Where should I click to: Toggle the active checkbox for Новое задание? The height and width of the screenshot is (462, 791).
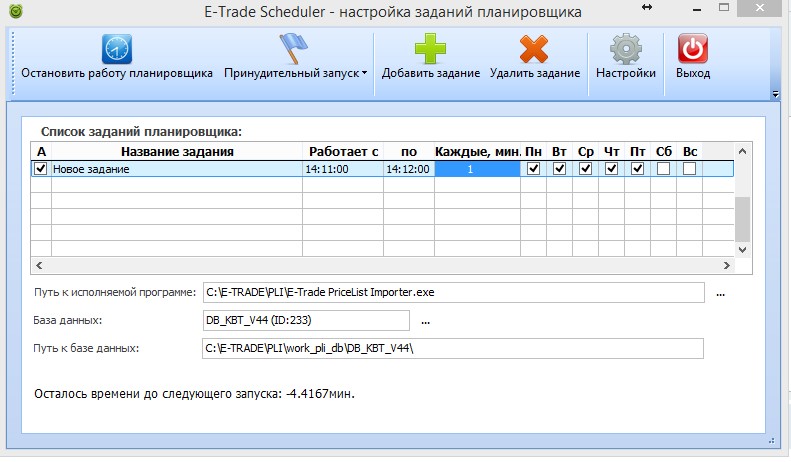[40, 168]
